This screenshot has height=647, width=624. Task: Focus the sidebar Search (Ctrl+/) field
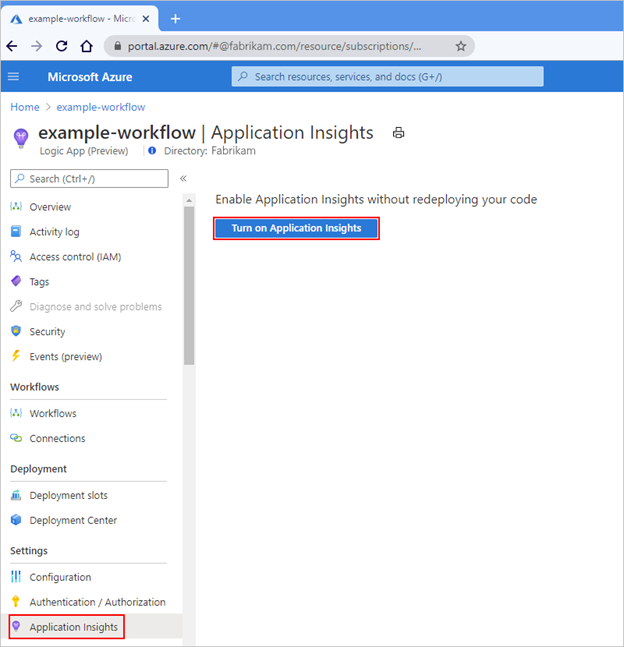click(x=89, y=179)
